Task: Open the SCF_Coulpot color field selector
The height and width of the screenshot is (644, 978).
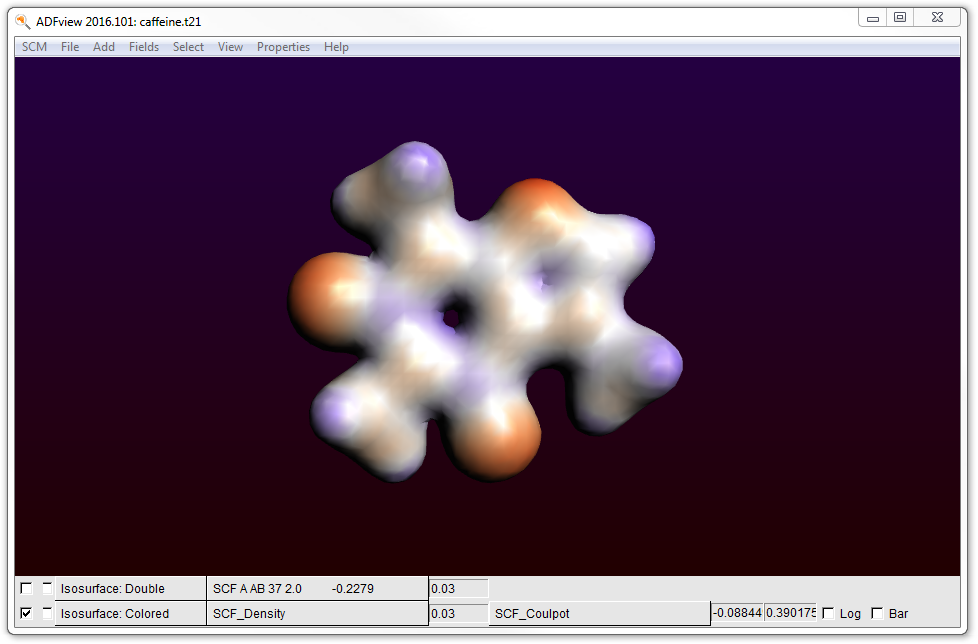Action: point(599,613)
